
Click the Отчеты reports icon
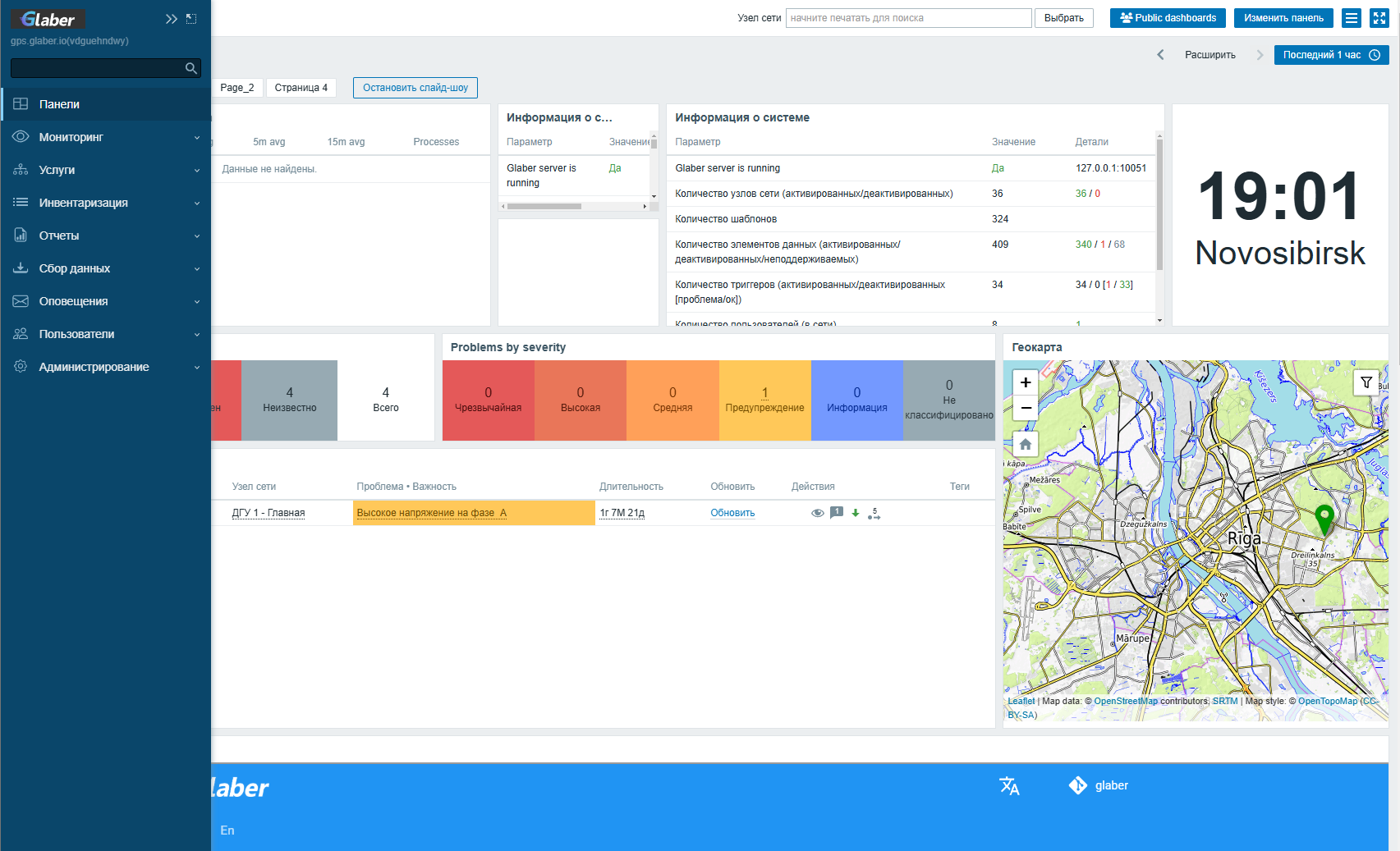[21, 236]
